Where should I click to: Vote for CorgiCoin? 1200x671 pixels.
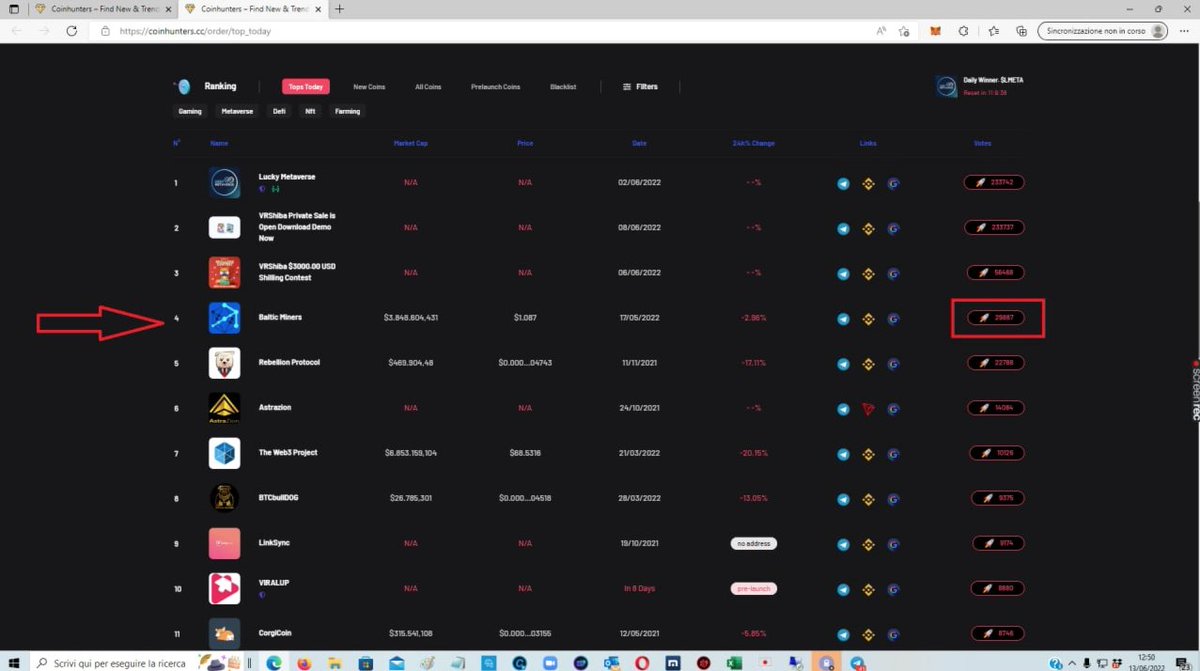pos(998,633)
